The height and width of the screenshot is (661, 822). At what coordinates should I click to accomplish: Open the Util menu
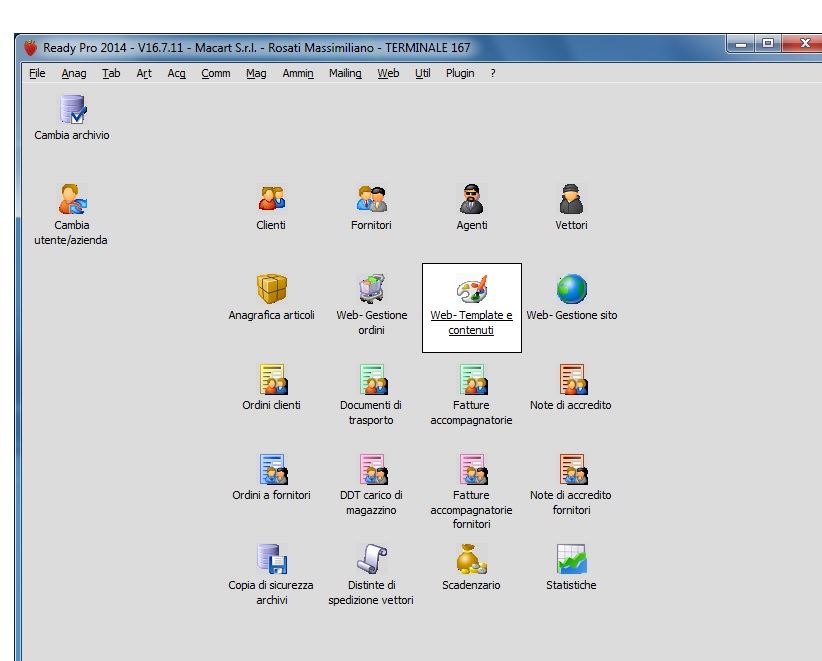[423, 73]
